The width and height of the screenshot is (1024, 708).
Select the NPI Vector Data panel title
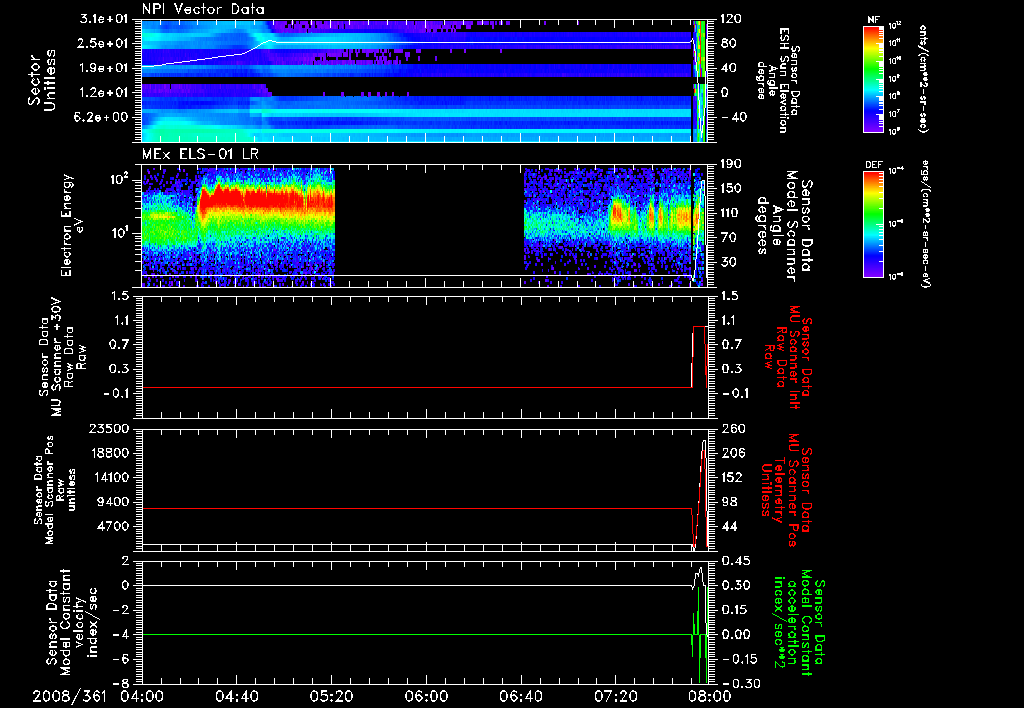pos(204,10)
